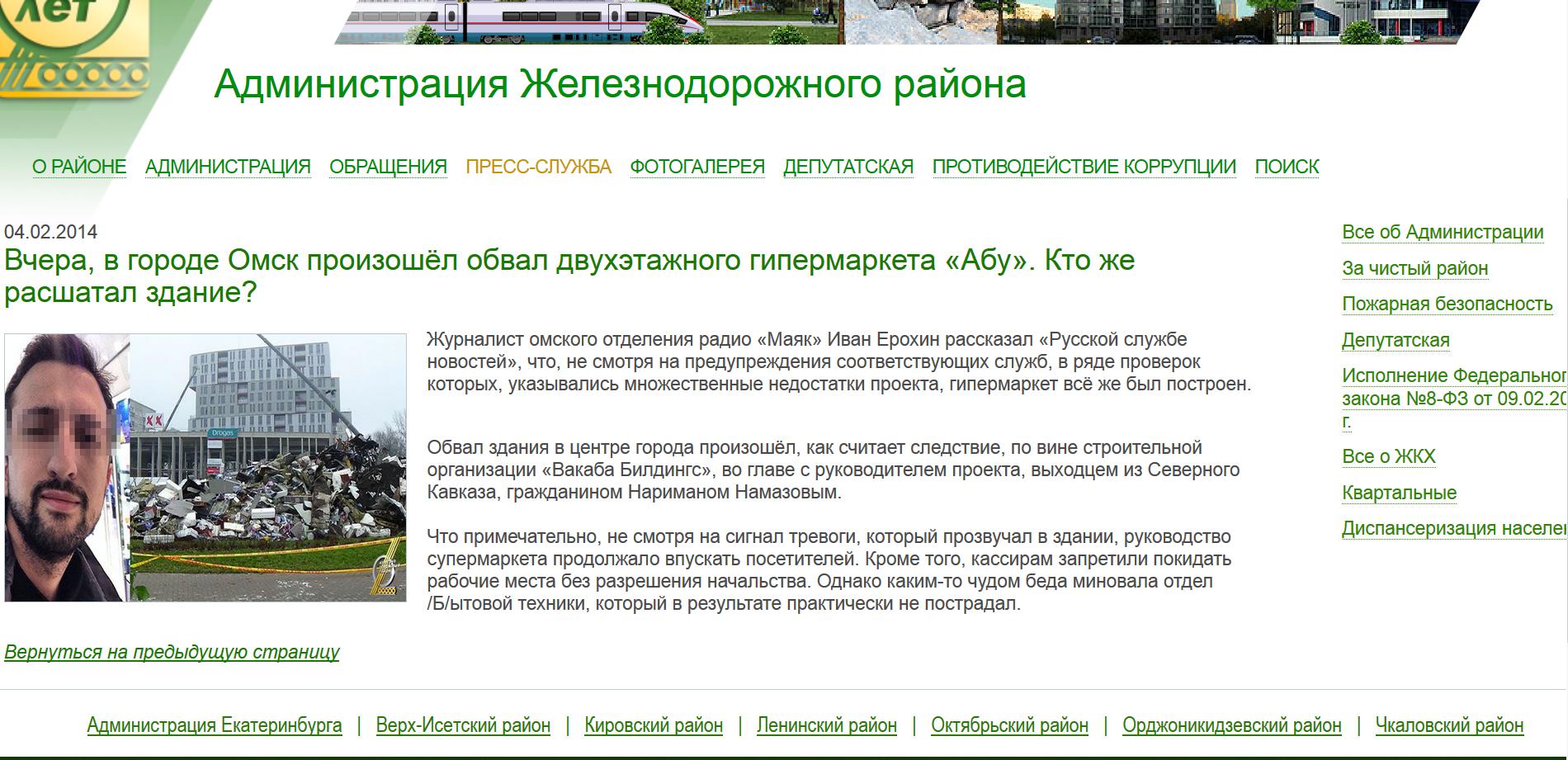
Task: Go to 'Противодействие коррупции' page
Action: tap(1084, 167)
